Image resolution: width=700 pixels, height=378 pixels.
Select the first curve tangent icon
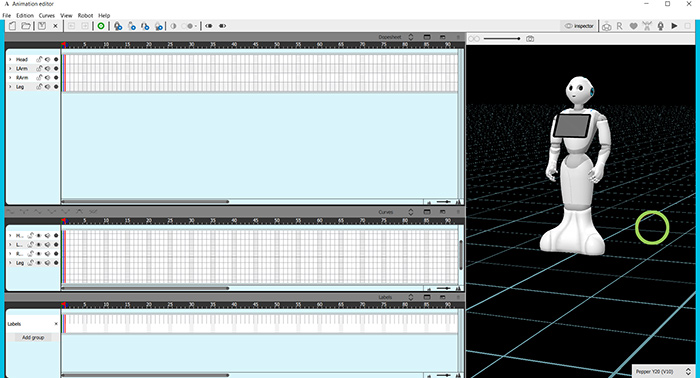click(10, 212)
